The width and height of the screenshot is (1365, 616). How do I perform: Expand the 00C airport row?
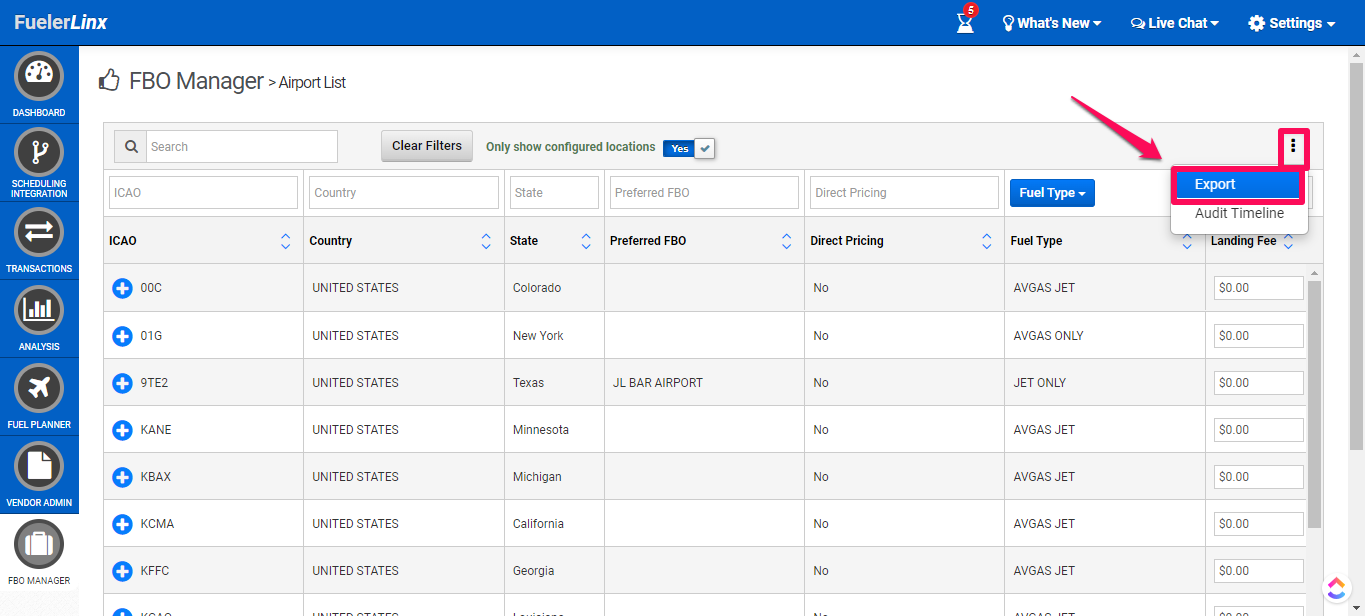point(122,288)
